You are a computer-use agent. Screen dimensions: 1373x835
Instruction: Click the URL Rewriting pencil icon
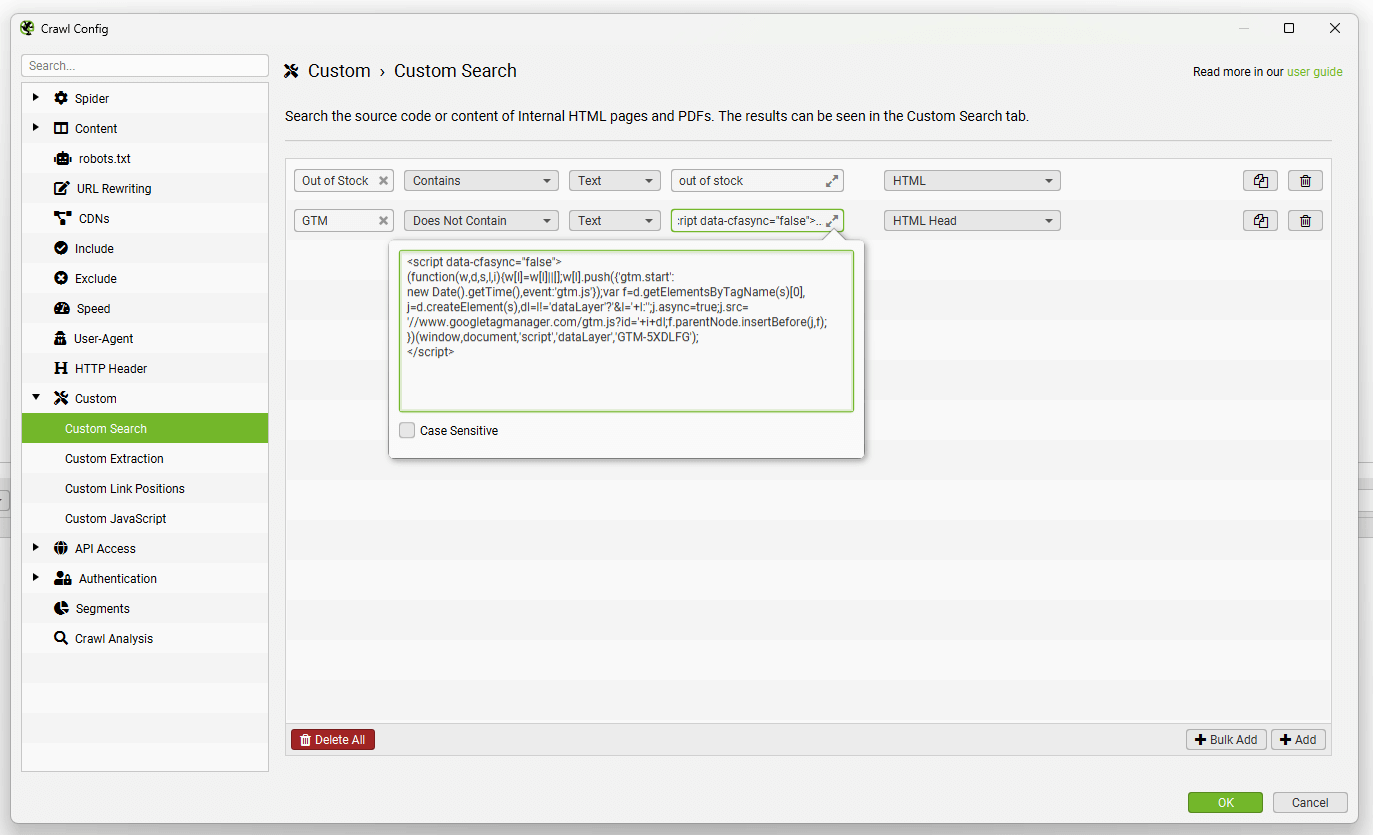coord(61,188)
